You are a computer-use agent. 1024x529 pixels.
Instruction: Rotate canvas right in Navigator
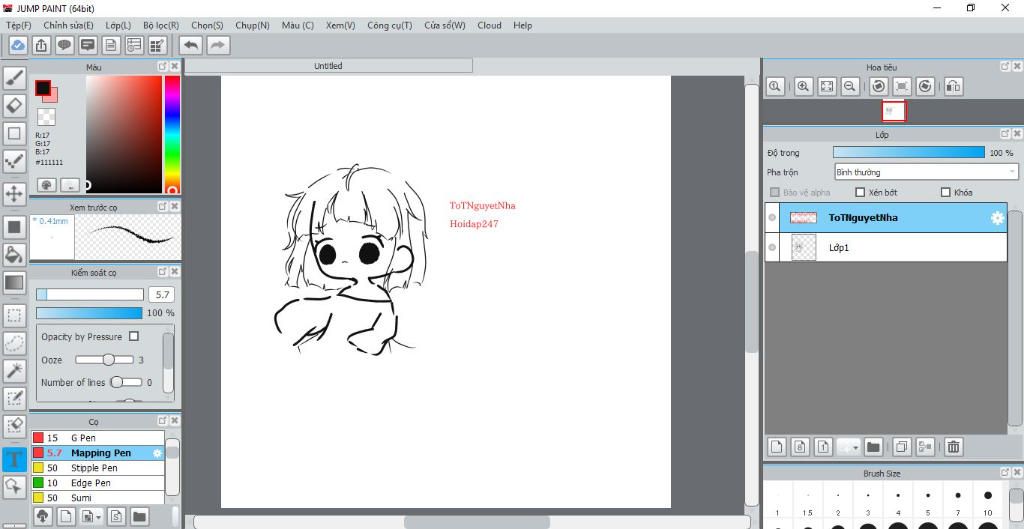(925, 86)
